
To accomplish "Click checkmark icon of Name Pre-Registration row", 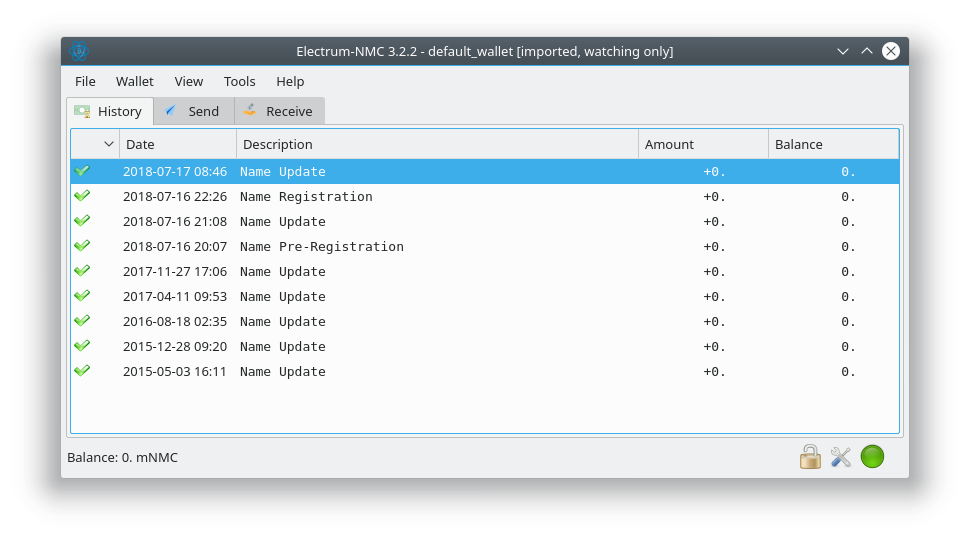I will coord(82,246).
